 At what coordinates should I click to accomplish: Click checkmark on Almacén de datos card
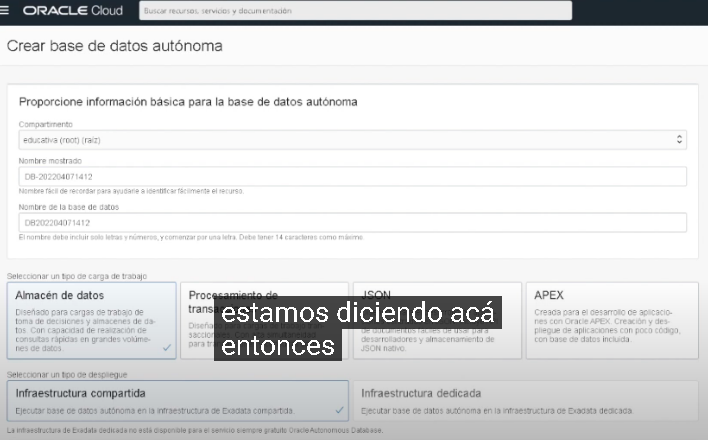[167, 347]
